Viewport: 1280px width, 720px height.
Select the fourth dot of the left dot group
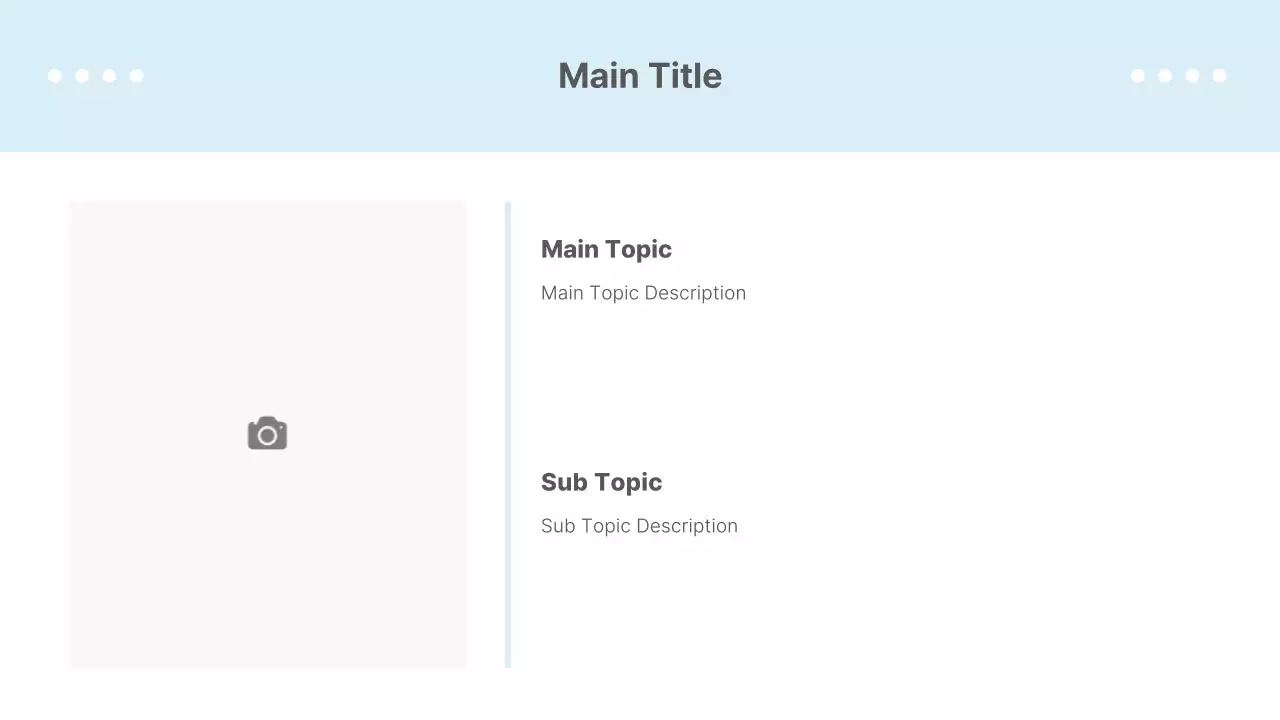coord(136,76)
